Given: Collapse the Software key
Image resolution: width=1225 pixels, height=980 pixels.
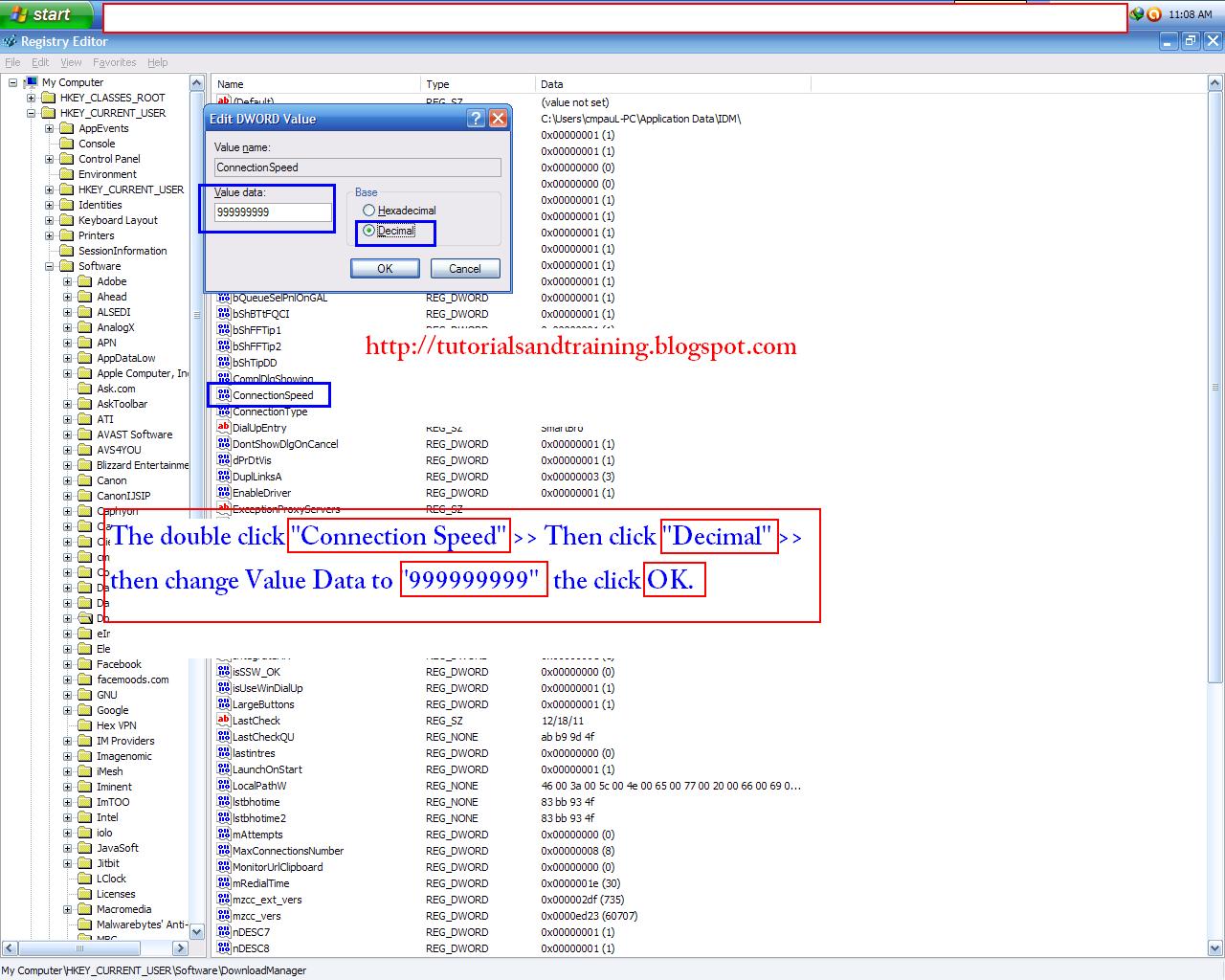Looking at the screenshot, I should coord(50,266).
